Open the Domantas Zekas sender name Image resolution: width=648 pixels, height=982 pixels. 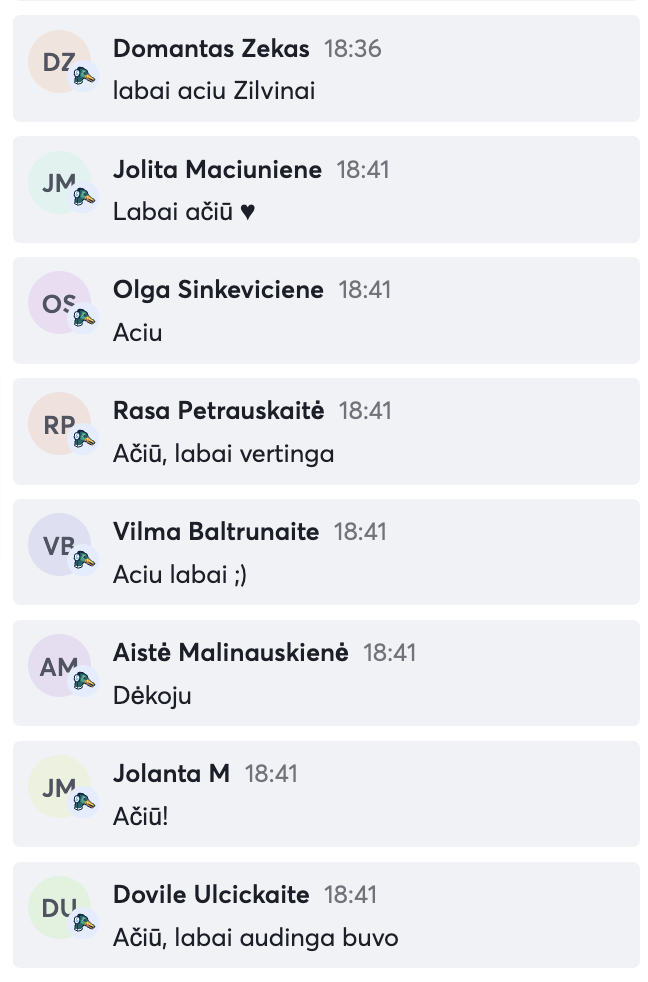(x=211, y=48)
